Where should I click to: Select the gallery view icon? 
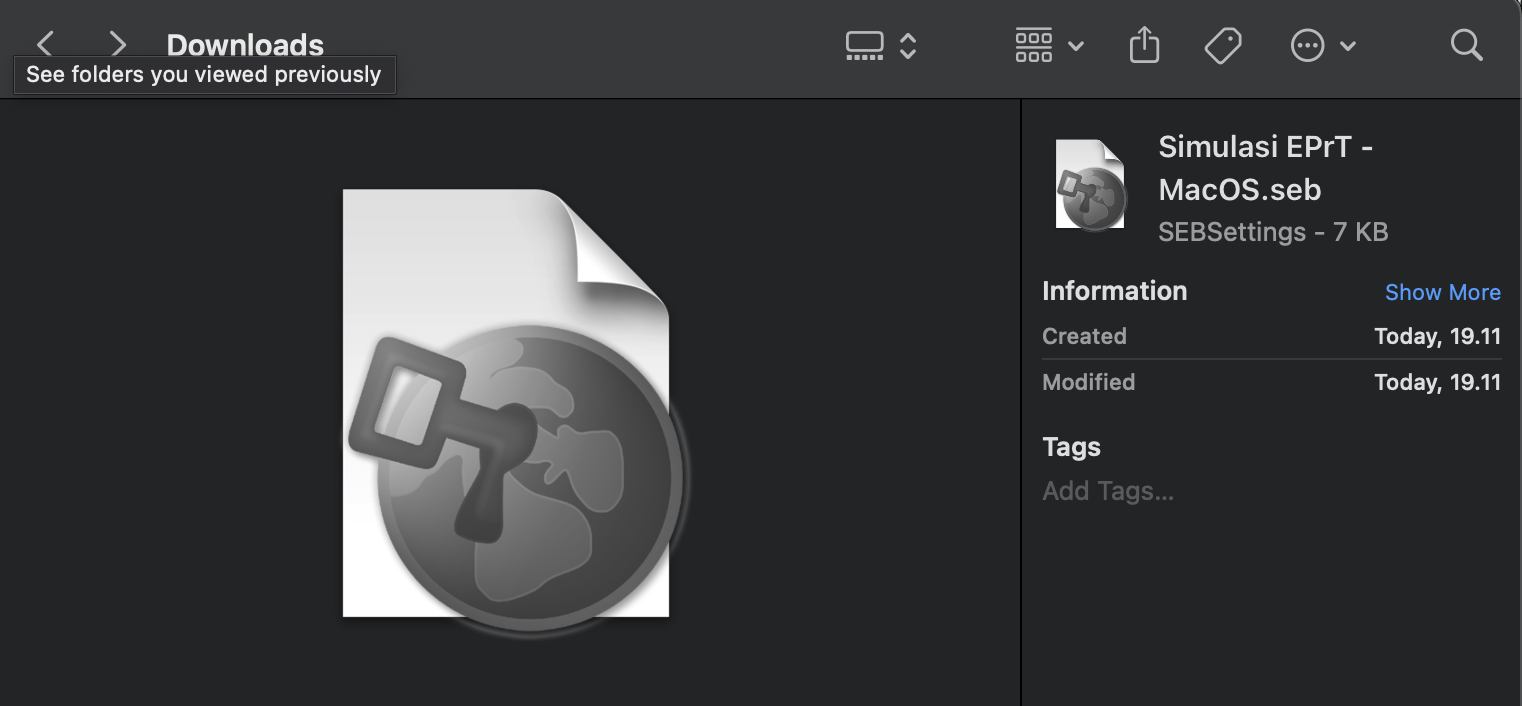click(864, 46)
